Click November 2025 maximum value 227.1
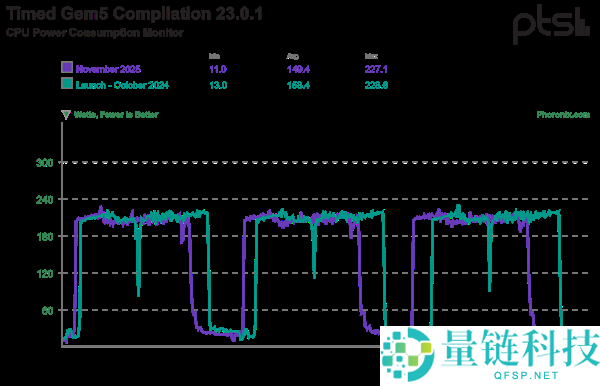This screenshot has width=600, height=386. click(x=376, y=69)
